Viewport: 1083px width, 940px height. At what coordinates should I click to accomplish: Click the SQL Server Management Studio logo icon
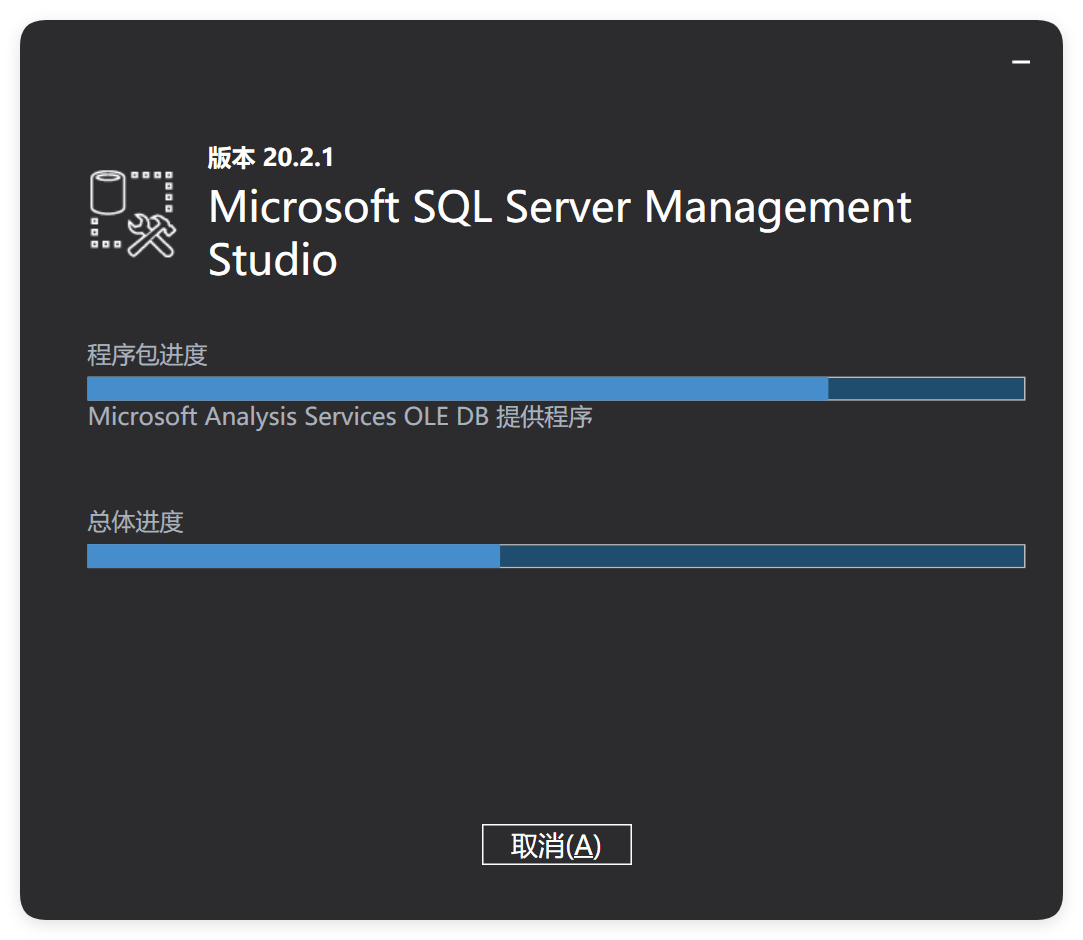tap(133, 214)
